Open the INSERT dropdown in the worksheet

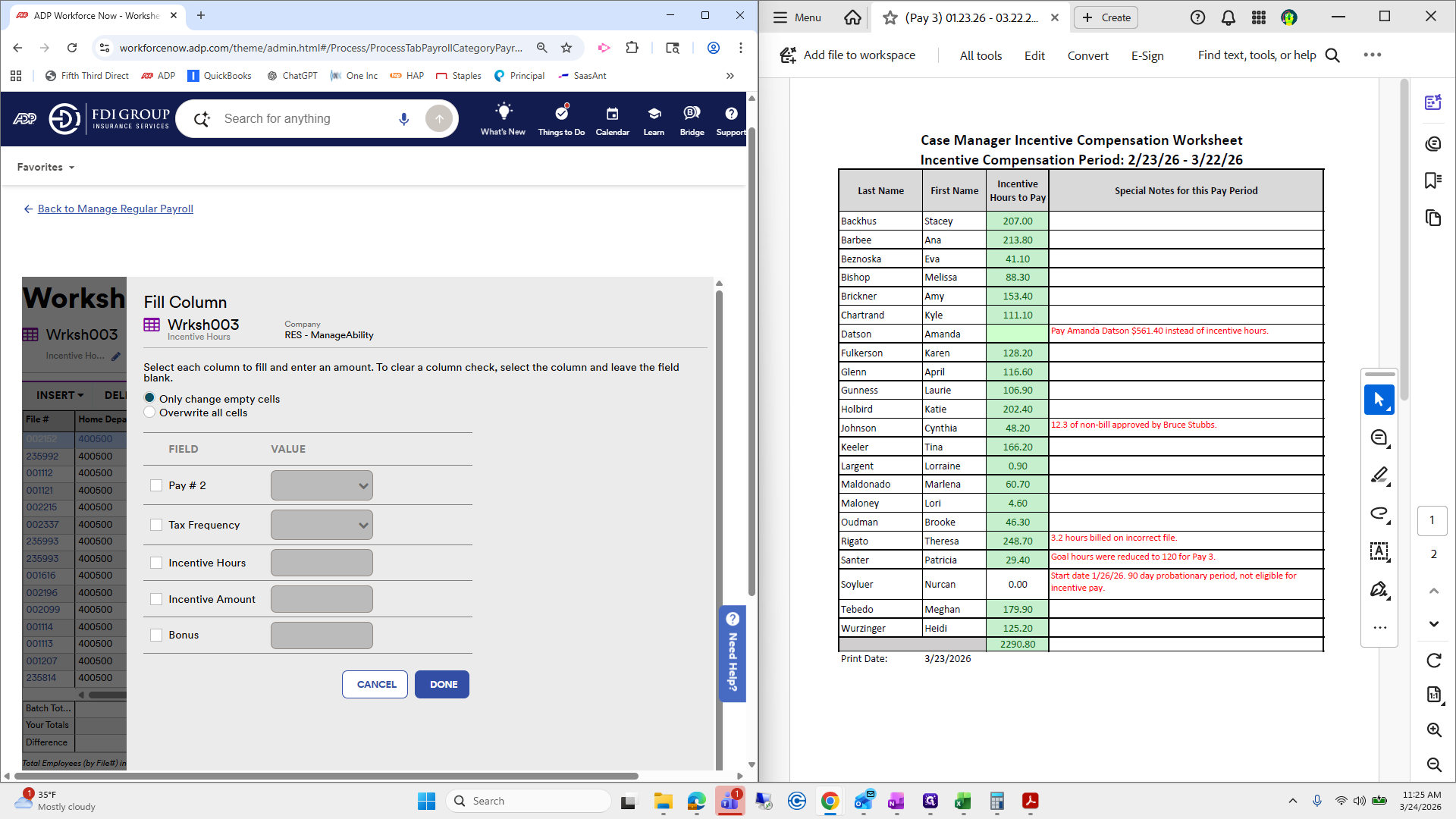tap(58, 395)
